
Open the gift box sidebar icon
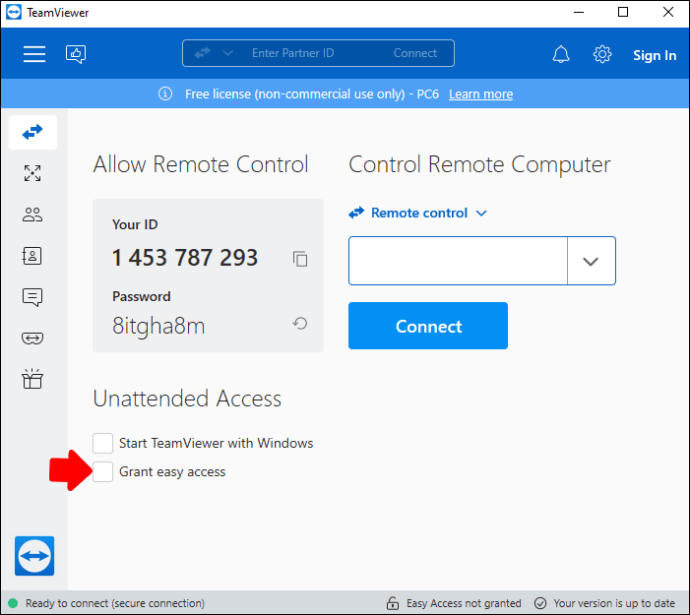(32, 379)
